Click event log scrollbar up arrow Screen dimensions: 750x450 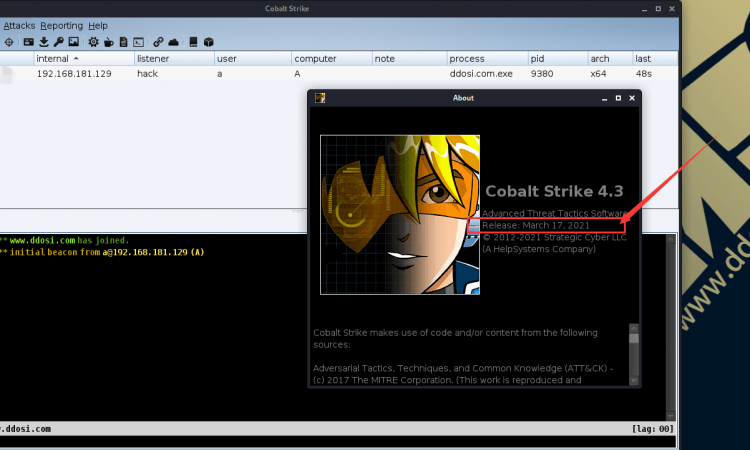pos(671,240)
